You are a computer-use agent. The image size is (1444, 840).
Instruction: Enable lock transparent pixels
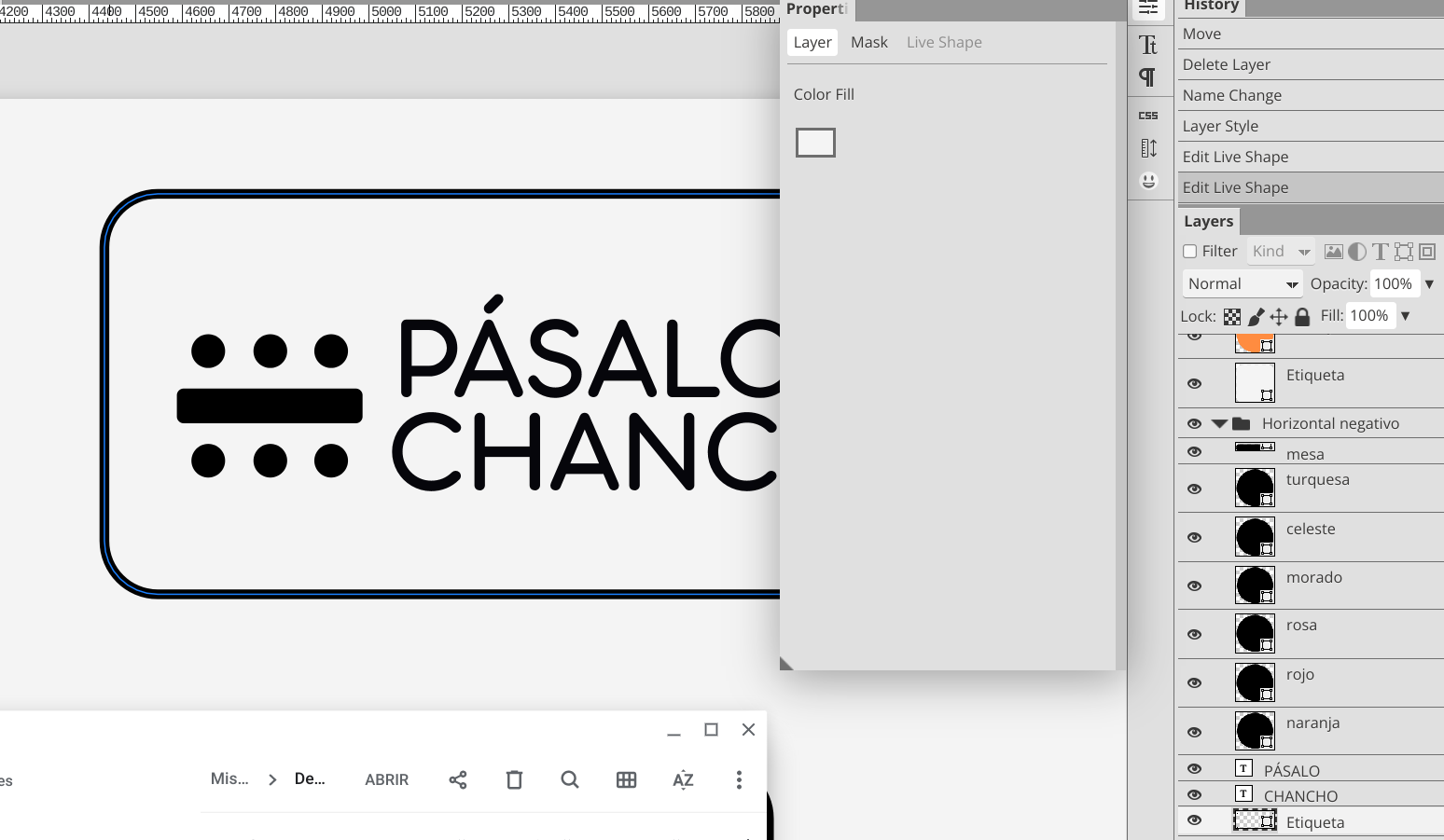(1232, 316)
